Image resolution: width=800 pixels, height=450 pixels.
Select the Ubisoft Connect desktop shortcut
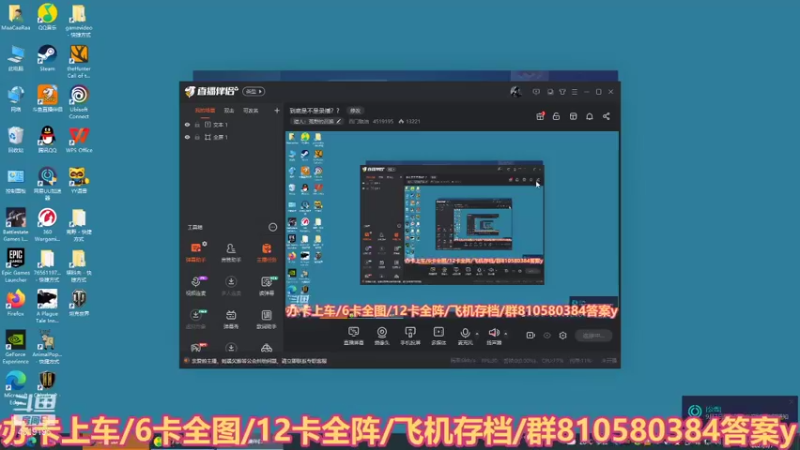tap(79, 102)
